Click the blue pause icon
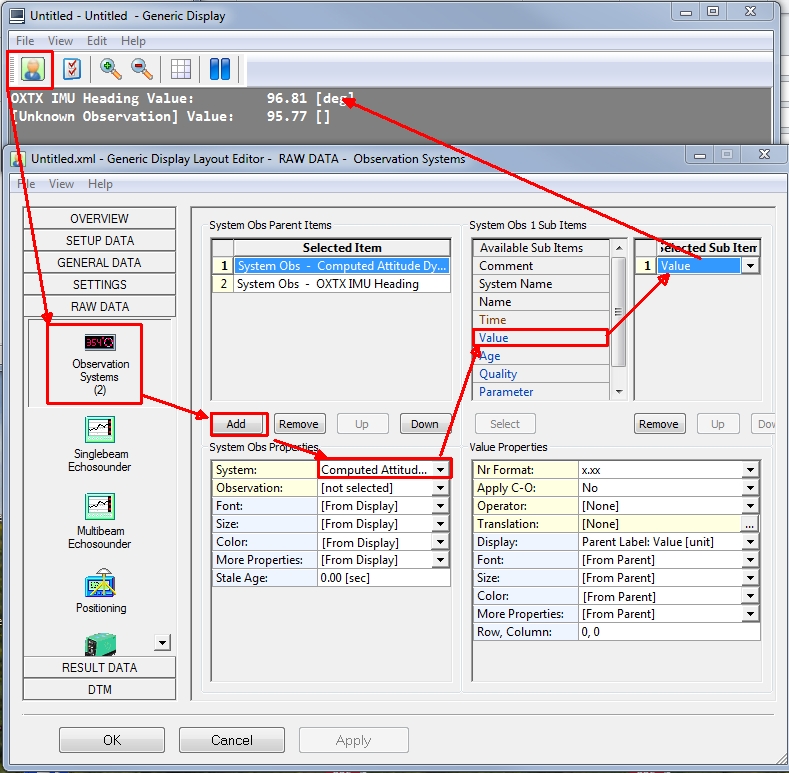Viewport: 789px width, 773px height. pos(220,69)
